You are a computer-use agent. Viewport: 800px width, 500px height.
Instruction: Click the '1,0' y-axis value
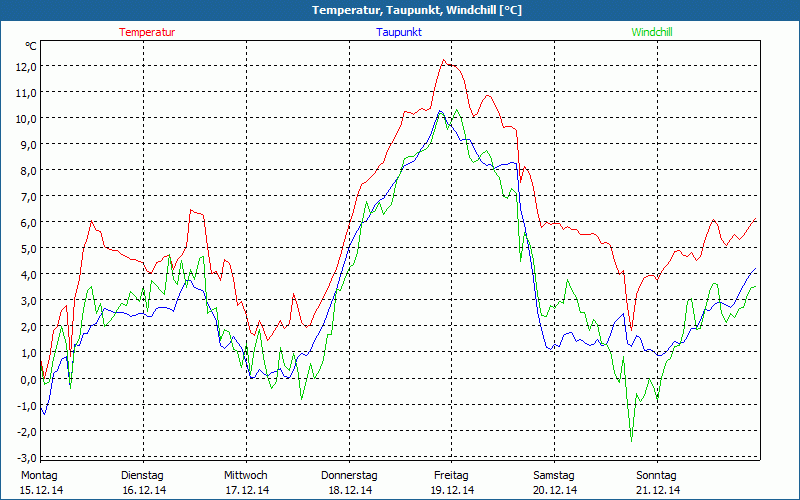pos(29,353)
